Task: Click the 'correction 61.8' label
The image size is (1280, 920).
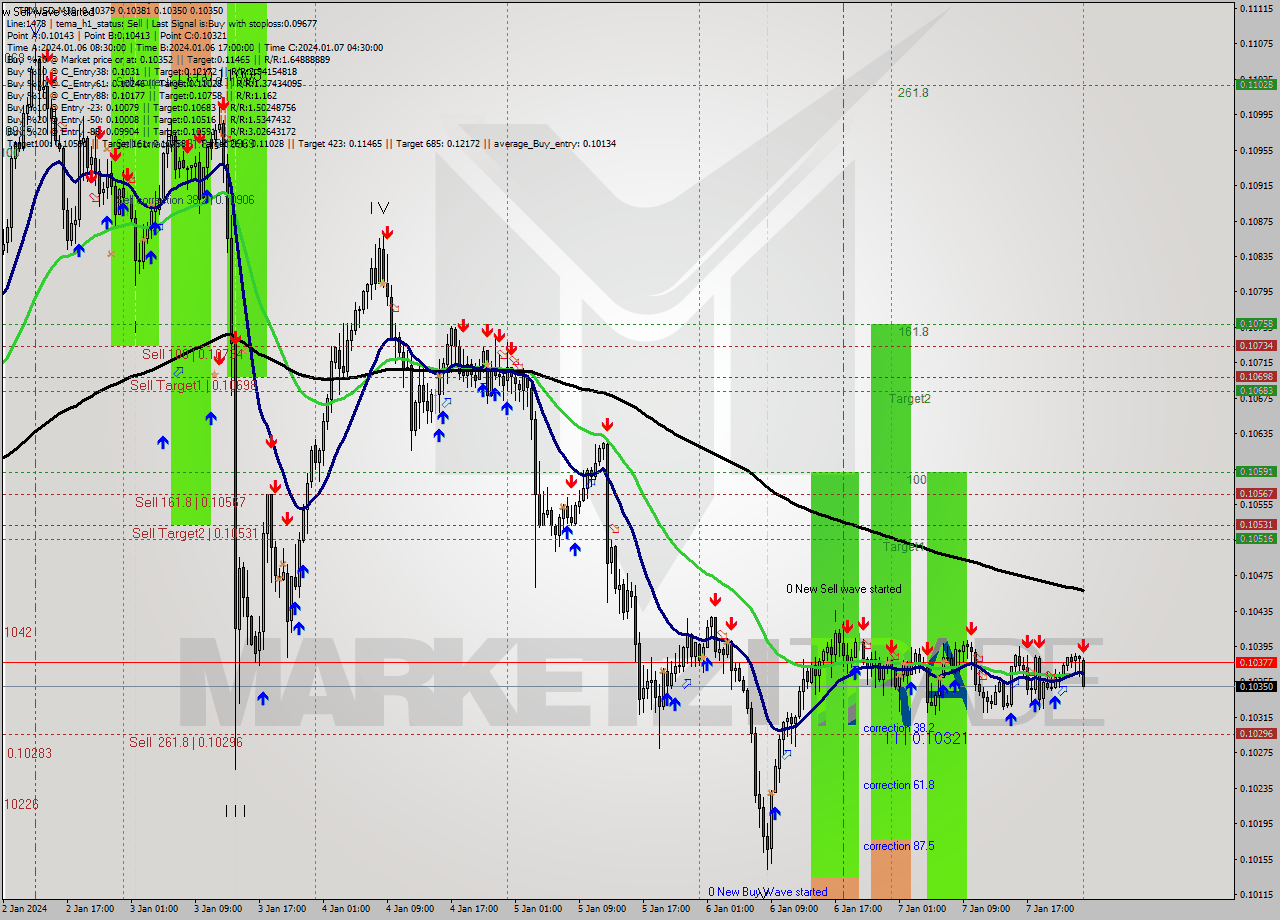Action: (x=898, y=785)
